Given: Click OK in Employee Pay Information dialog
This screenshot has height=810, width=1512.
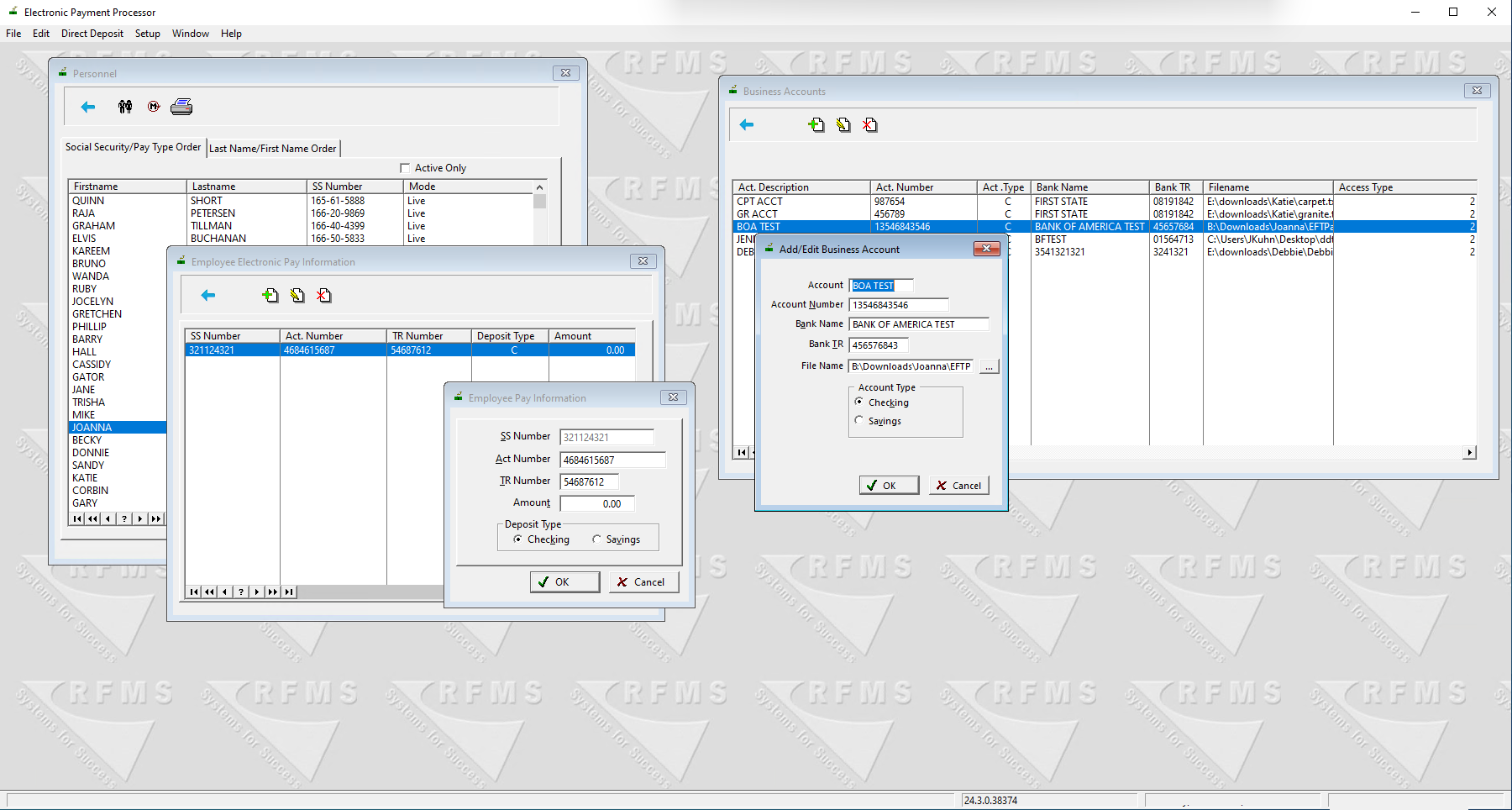Looking at the screenshot, I should pos(564,581).
